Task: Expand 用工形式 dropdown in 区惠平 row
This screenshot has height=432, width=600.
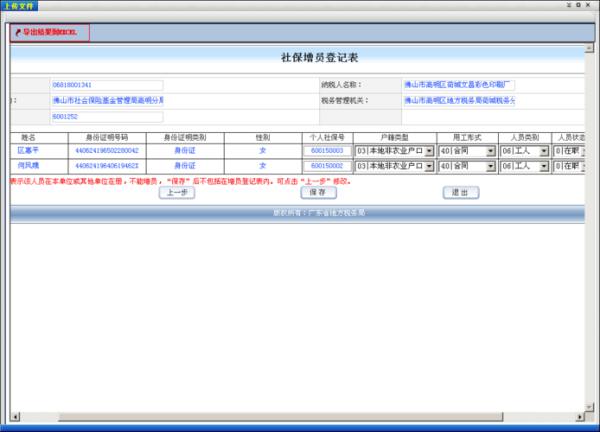Action: click(x=490, y=151)
